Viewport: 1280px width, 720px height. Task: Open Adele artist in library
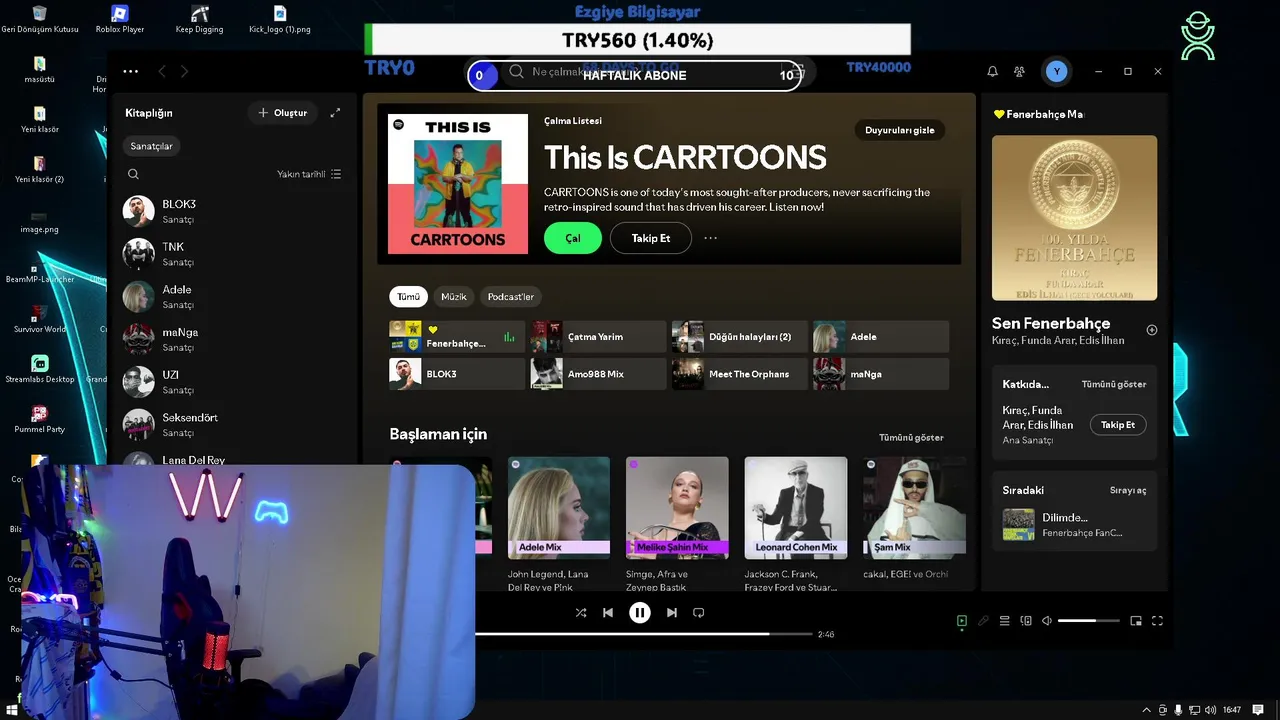pyautogui.click(x=232, y=297)
